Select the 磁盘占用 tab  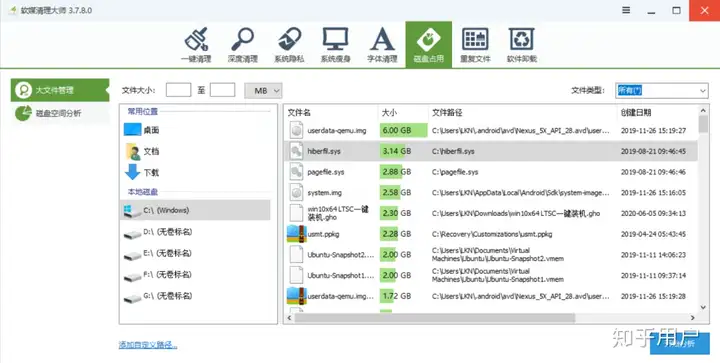[x=428, y=45]
